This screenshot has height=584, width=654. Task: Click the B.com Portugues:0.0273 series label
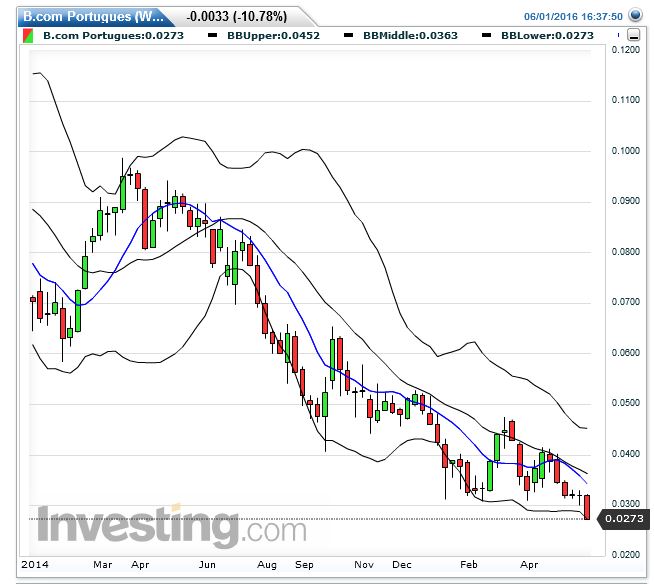(x=113, y=35)
